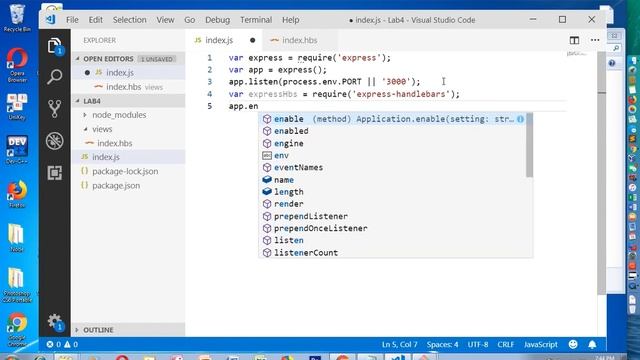Open the Edit menu
The height and width of the screenshot is (360, 640).
tap(96, 20)
